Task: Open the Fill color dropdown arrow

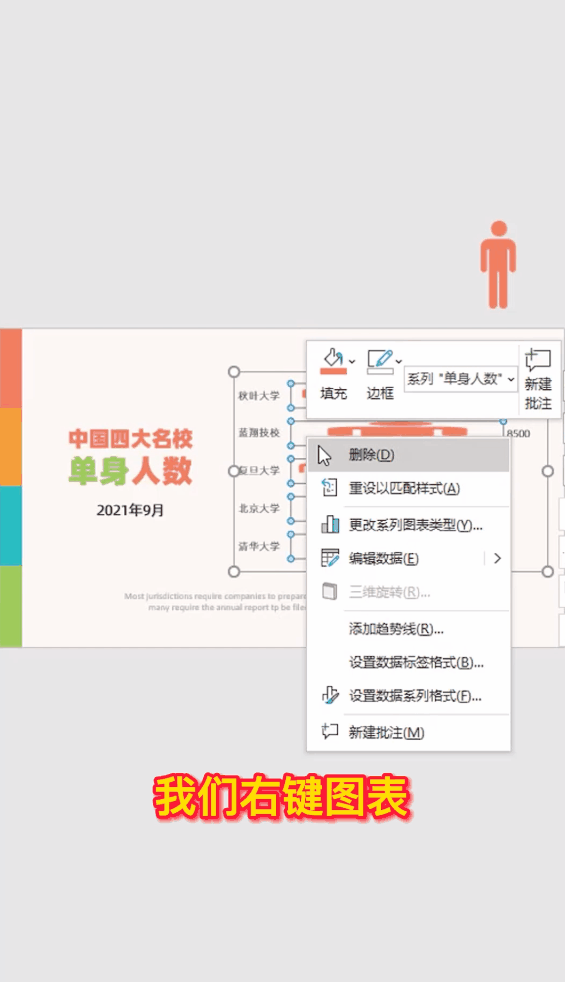Action: coord(352,361)
